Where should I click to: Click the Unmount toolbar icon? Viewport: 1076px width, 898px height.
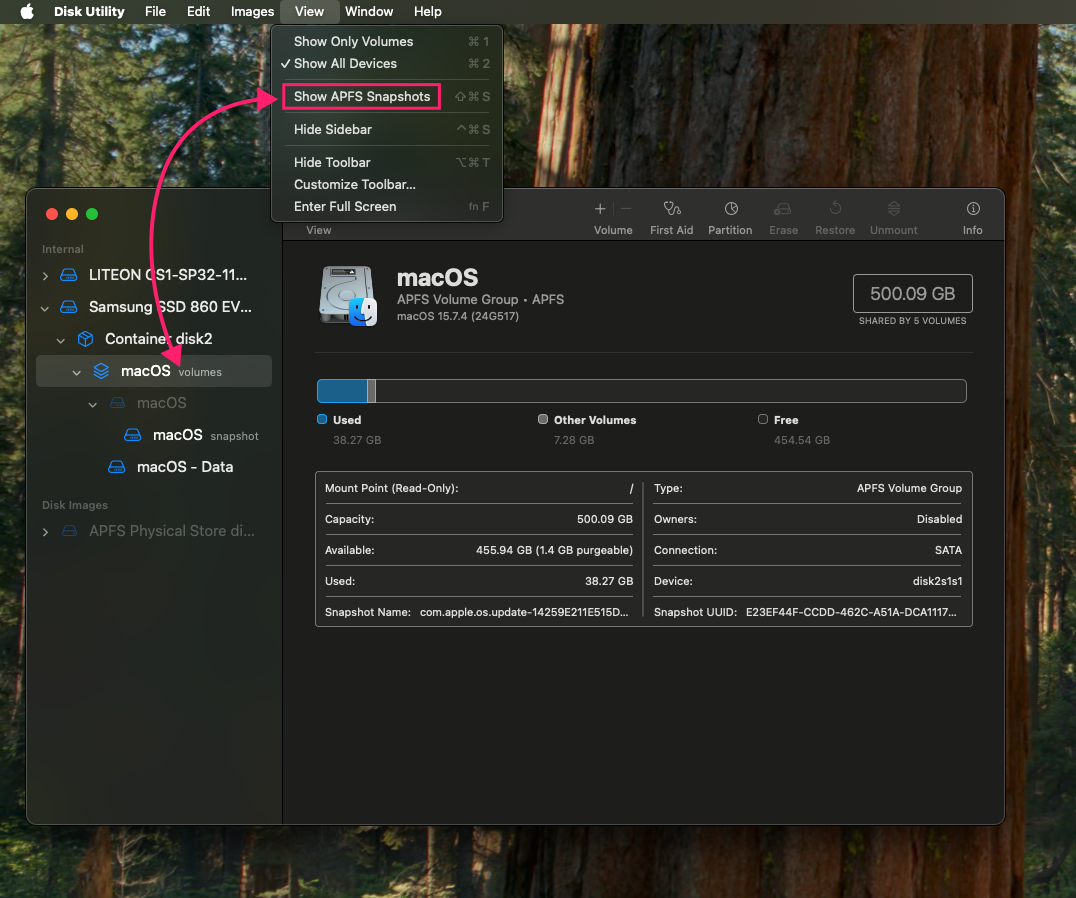point(893,209)
